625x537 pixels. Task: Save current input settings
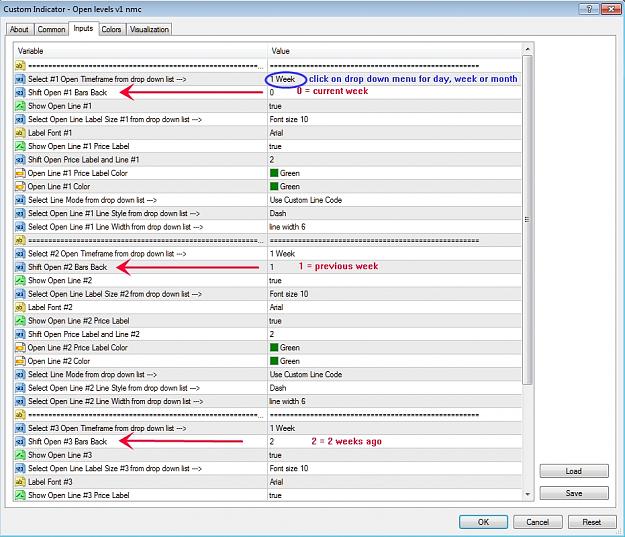(574, 493)
